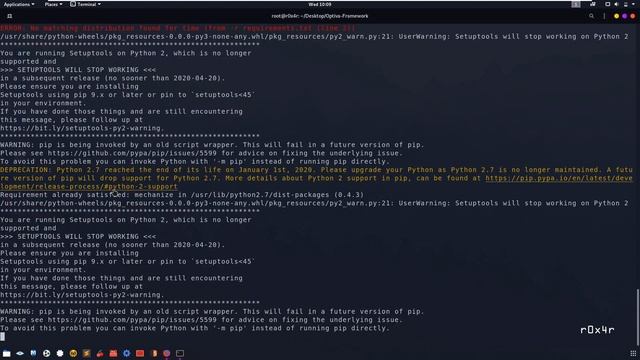This screenshot has height=360, width=640.
Task: Click the screen display icon in system tray
Action: pyautogui.click(x=607, y=4)
